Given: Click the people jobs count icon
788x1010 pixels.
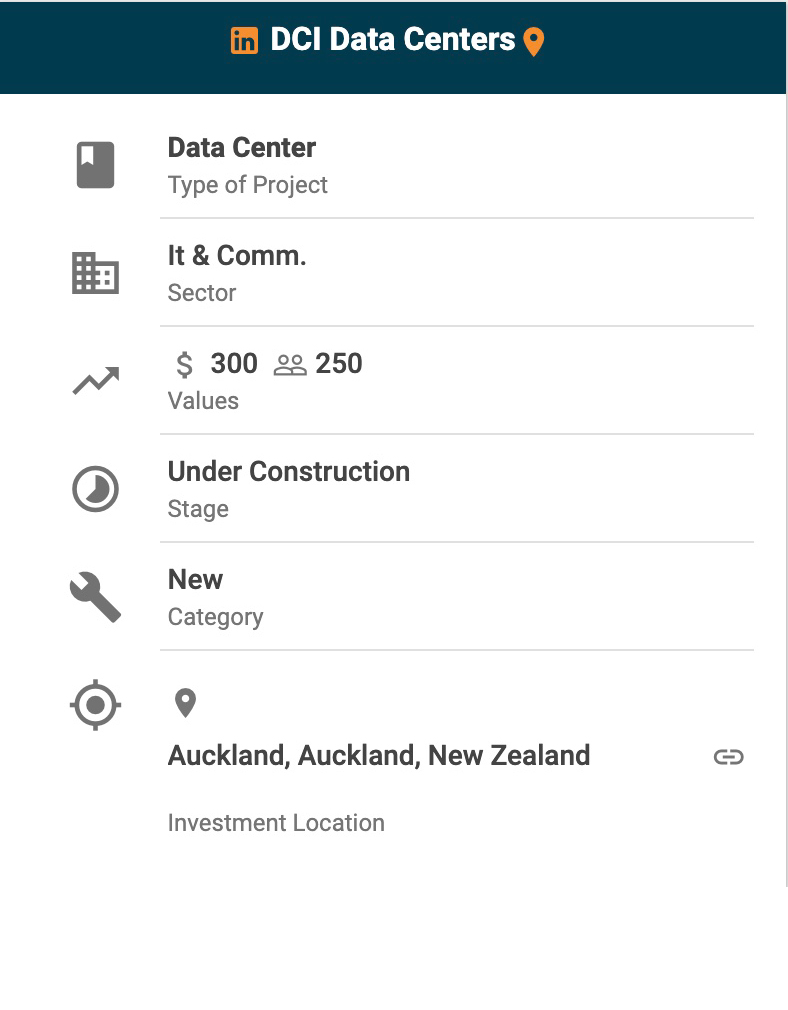Looking at the screenshot, I should (x=290, y=365).
